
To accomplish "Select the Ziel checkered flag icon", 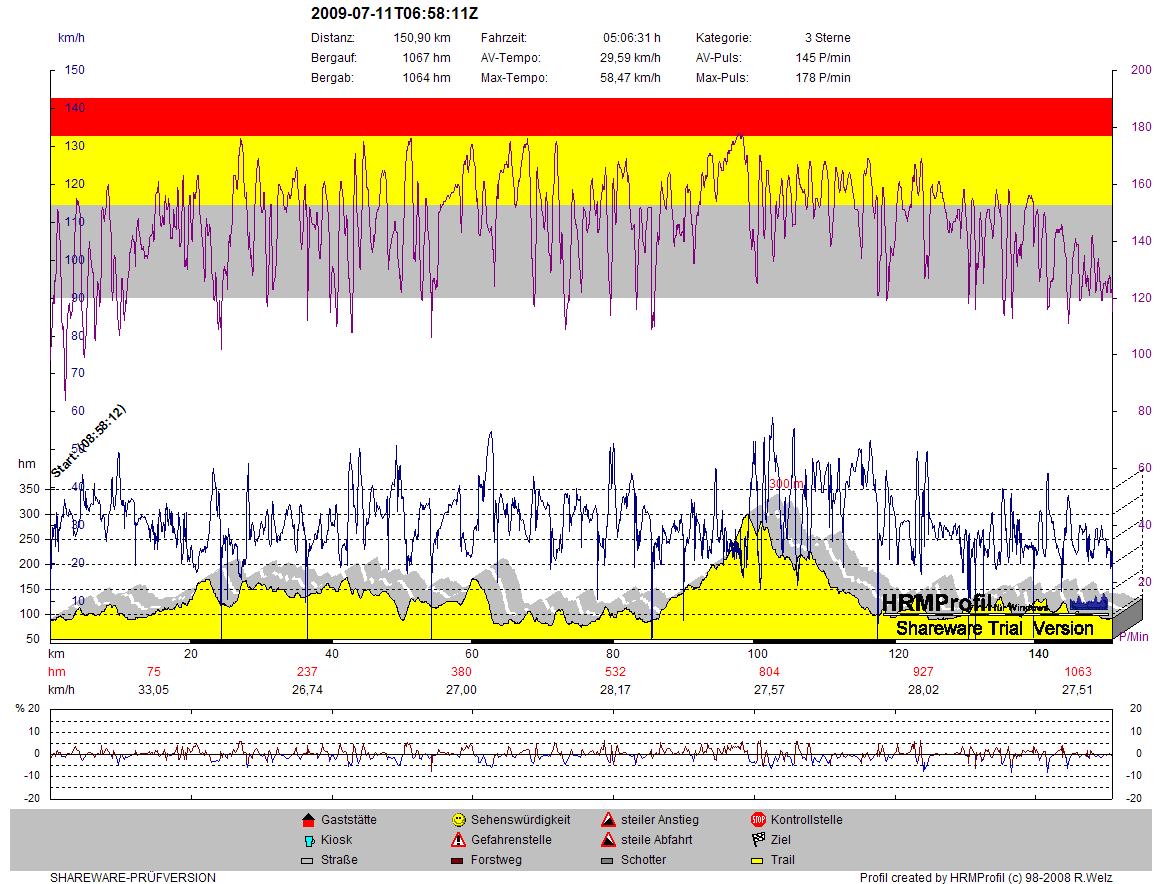I will pos(758,840).
